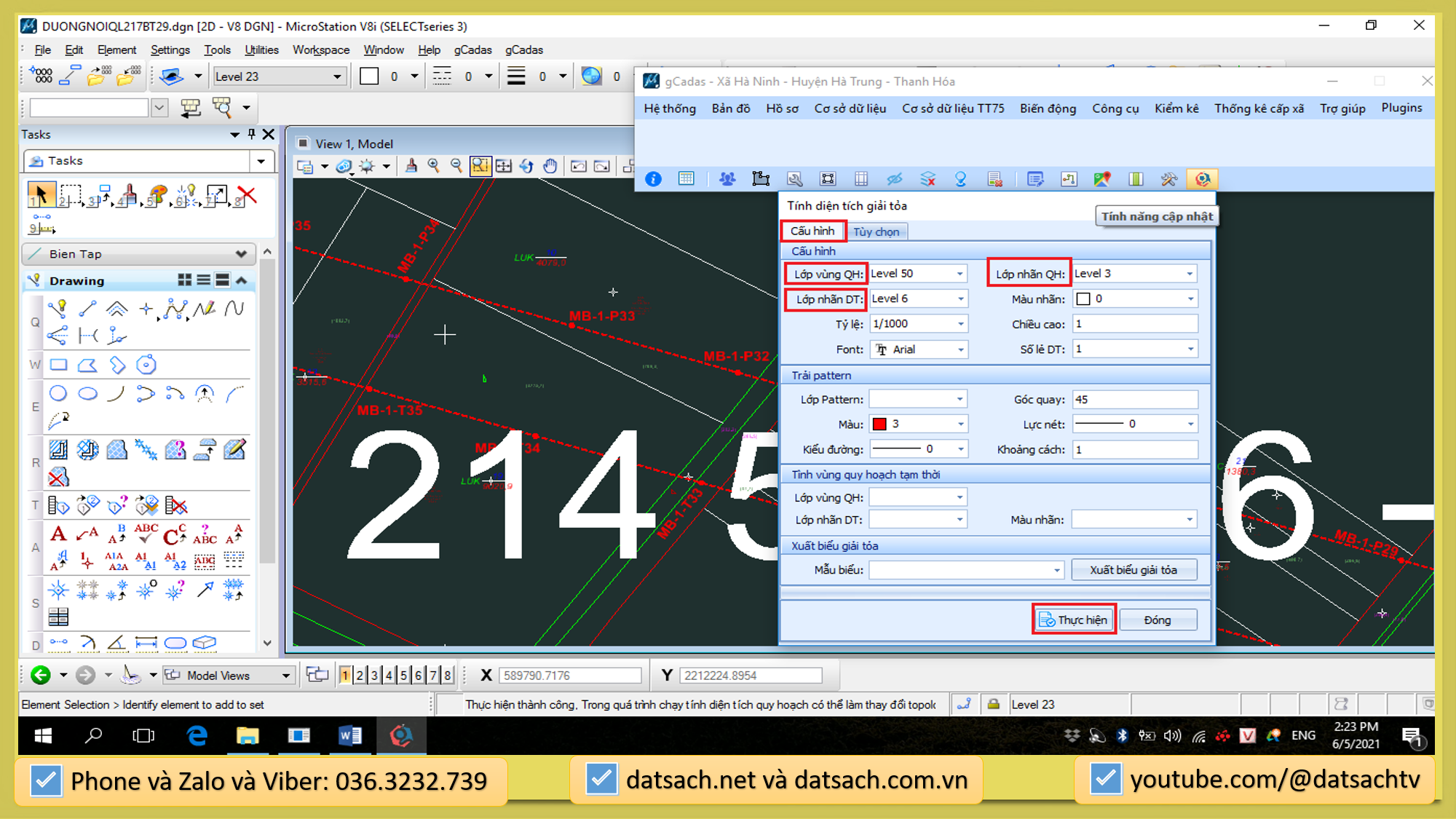Open the Font Arial dropdown
The width and height of the screenshot is (1456, 819).
[960, 349]
